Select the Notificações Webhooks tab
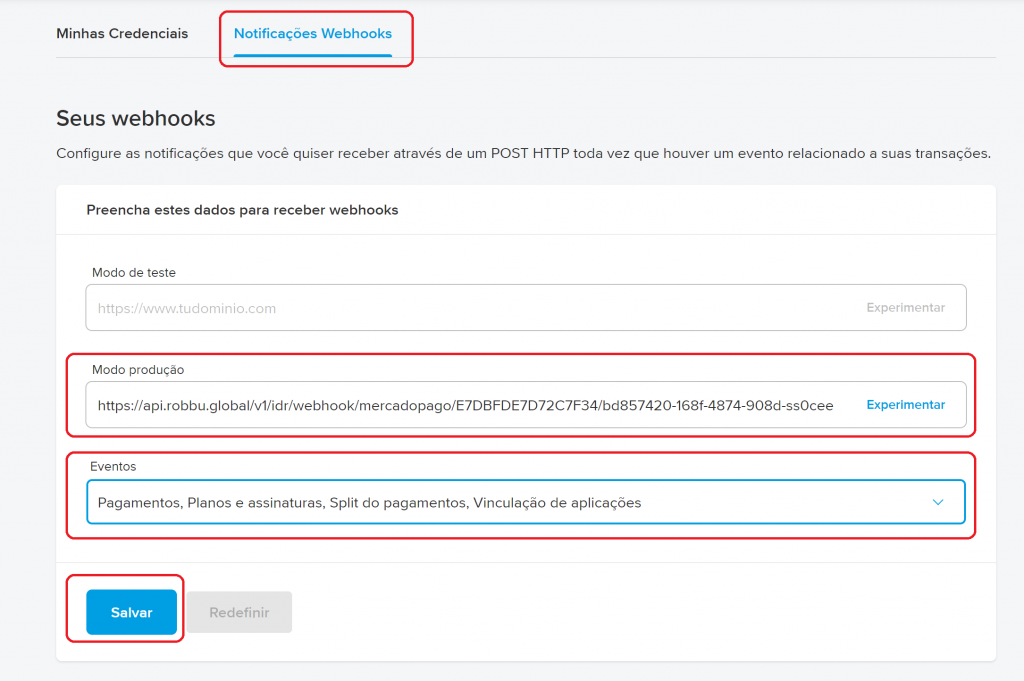This screenshot has width=1024, height=681. coord(313,34)
